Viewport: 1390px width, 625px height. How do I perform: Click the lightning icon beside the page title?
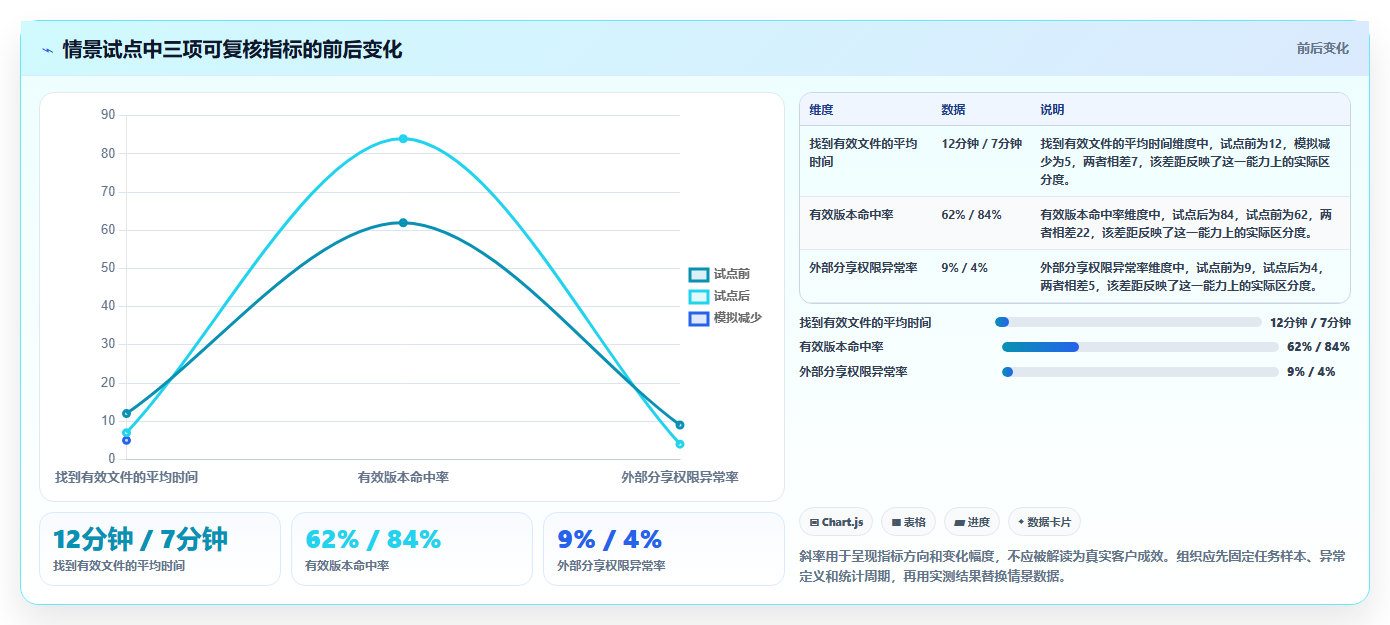(48, 49)
